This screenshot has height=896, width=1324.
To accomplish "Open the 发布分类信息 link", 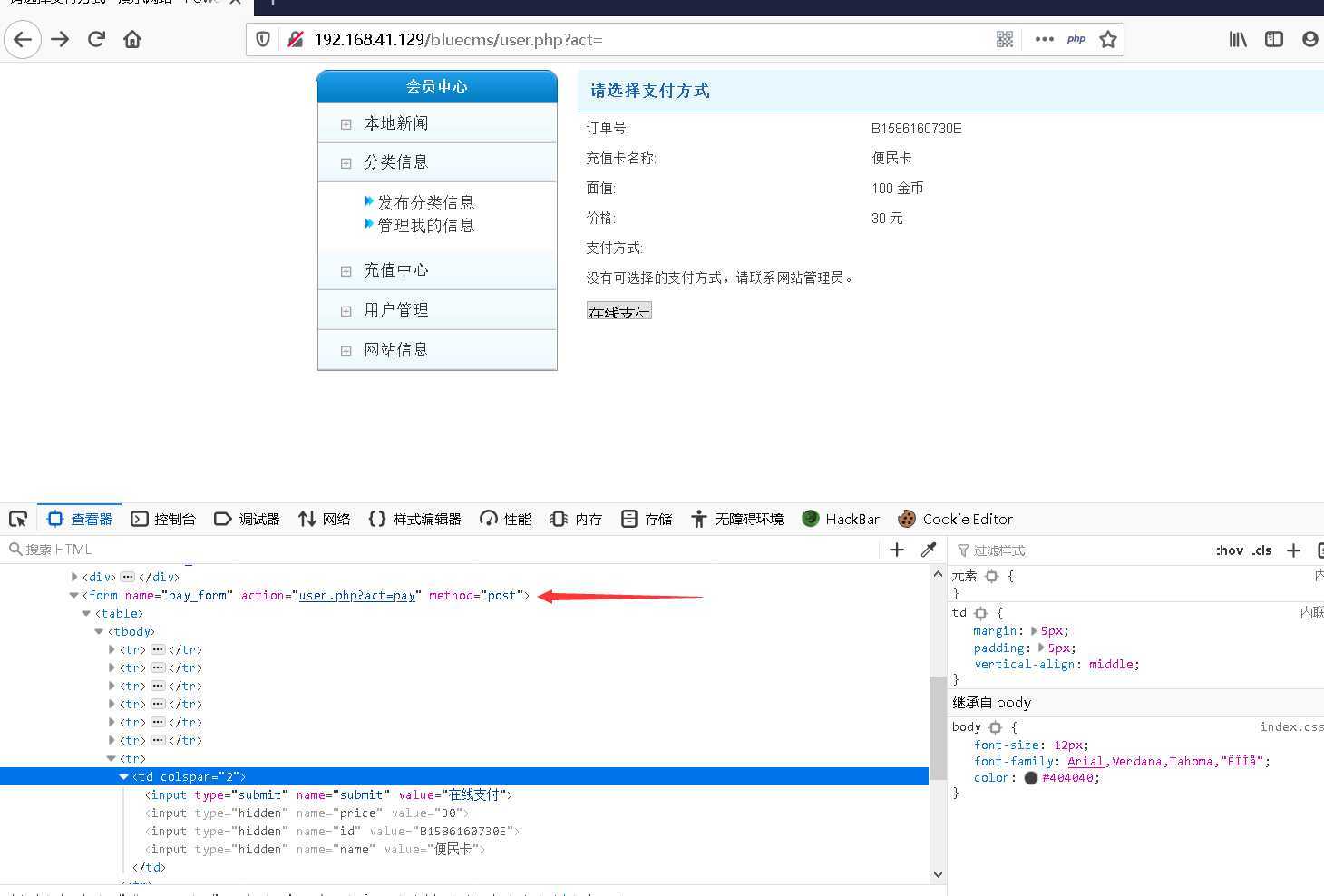I will tap(426, 202).
